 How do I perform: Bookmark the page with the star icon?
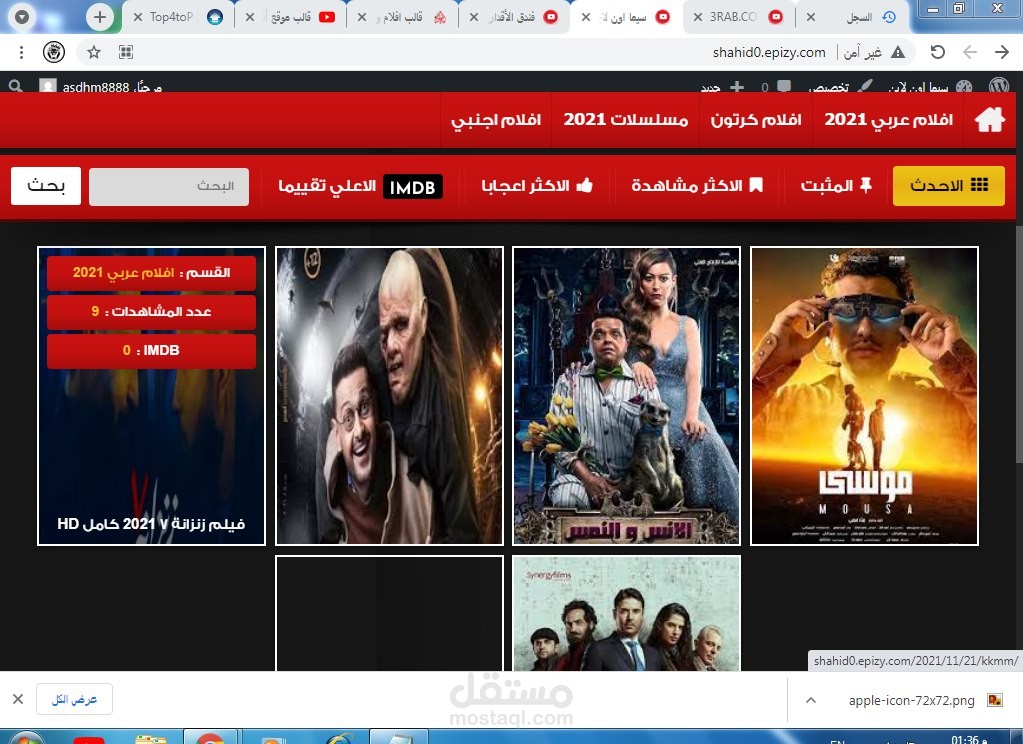coord(94,52)
